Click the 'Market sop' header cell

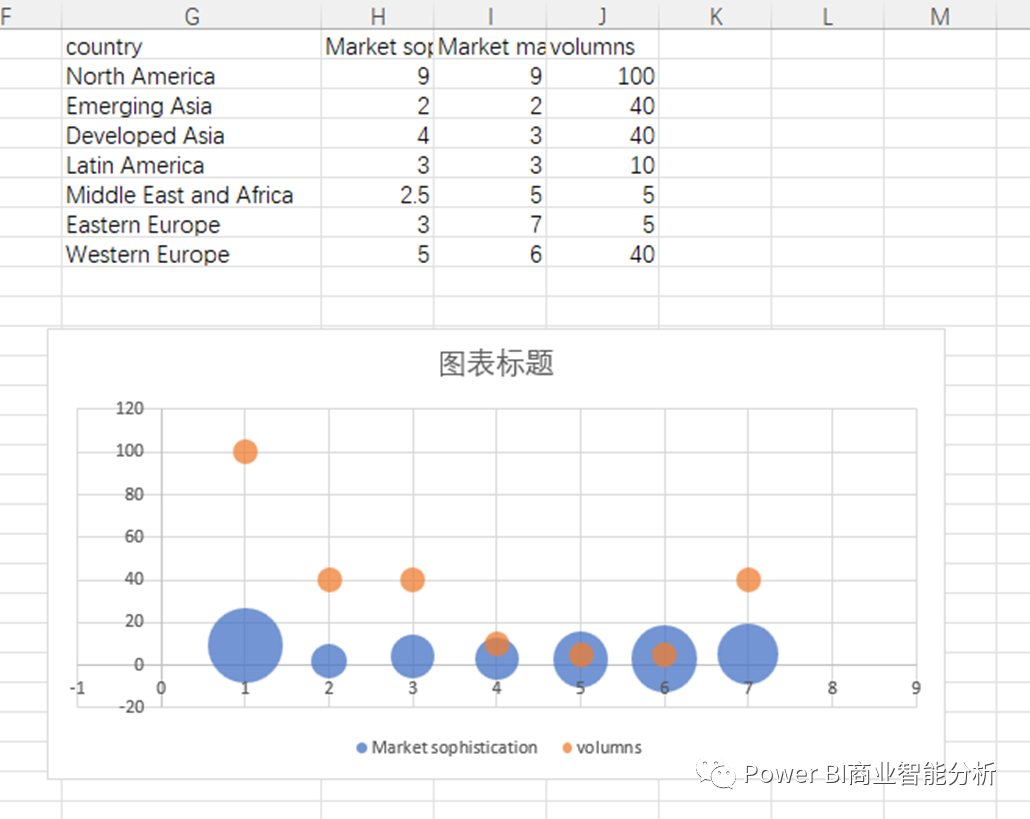pos(378,46)
